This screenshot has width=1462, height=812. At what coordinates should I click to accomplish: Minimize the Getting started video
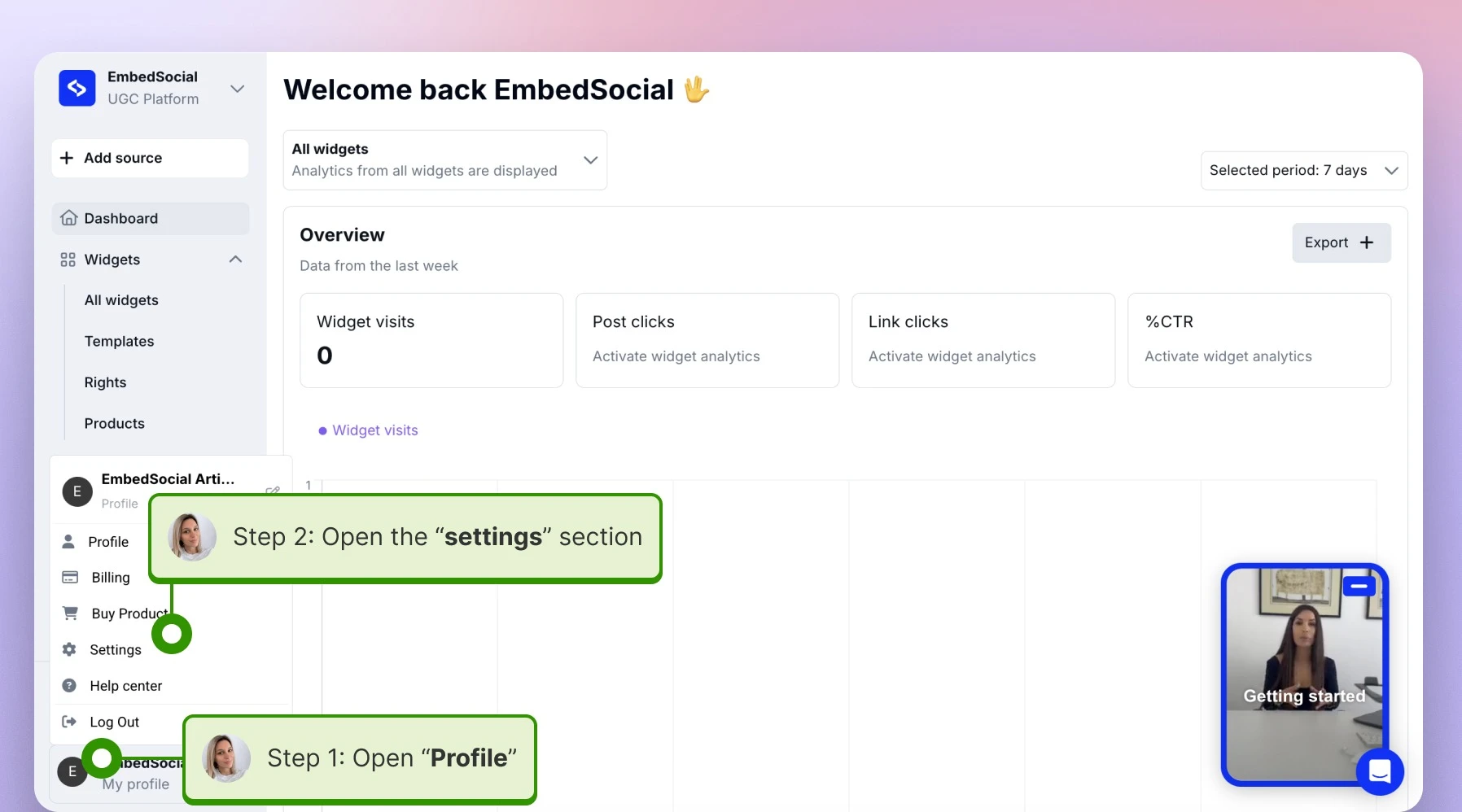(x=1359, y=586)
